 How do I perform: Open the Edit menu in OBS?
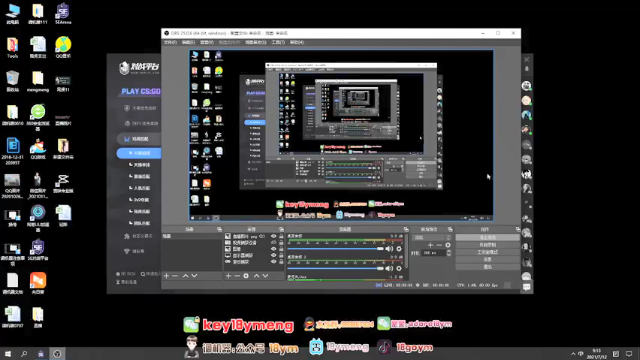(x=188, y=42)
